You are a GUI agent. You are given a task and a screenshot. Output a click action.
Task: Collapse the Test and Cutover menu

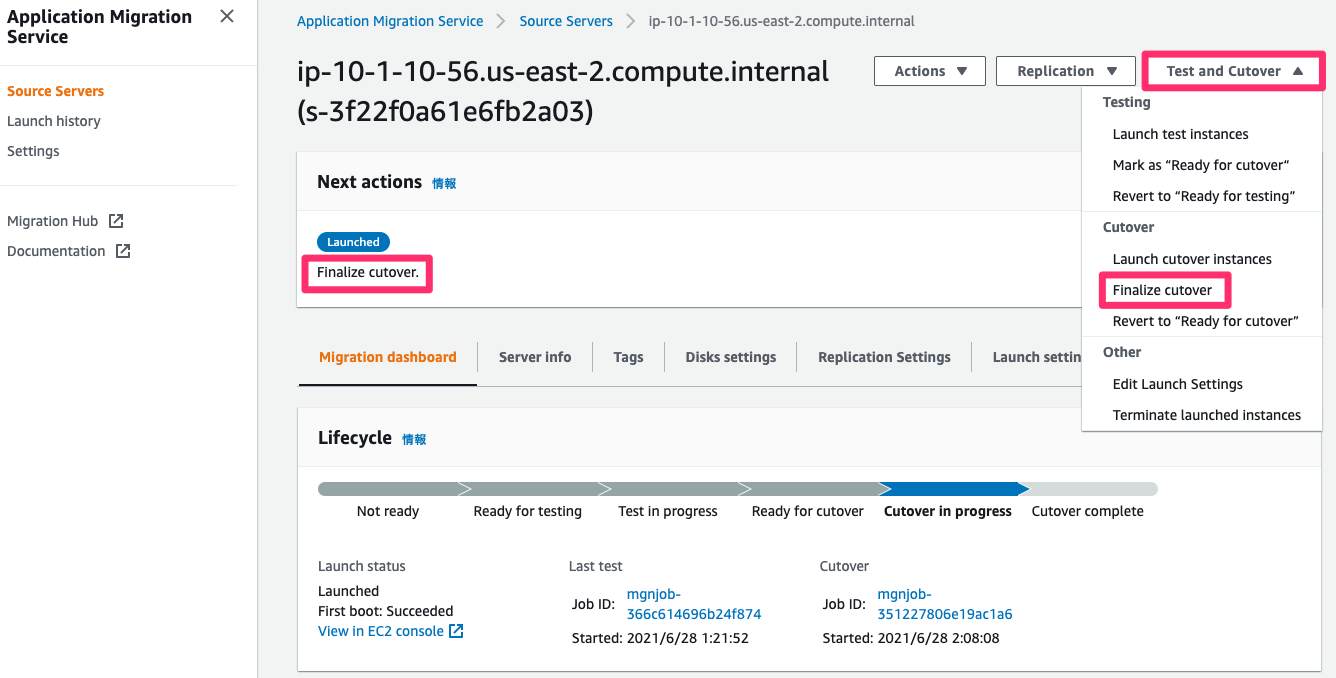pyautogui.click(x=1234, y=71)
